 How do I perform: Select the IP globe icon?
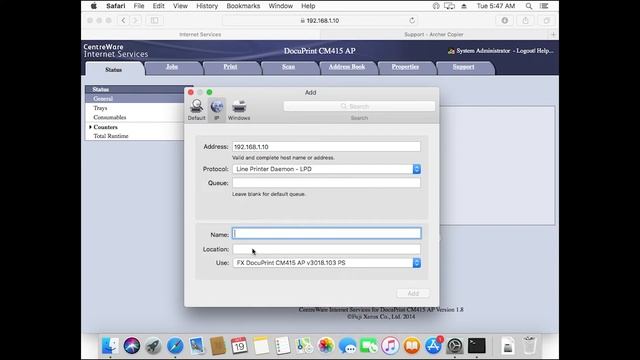pos(217,110)
